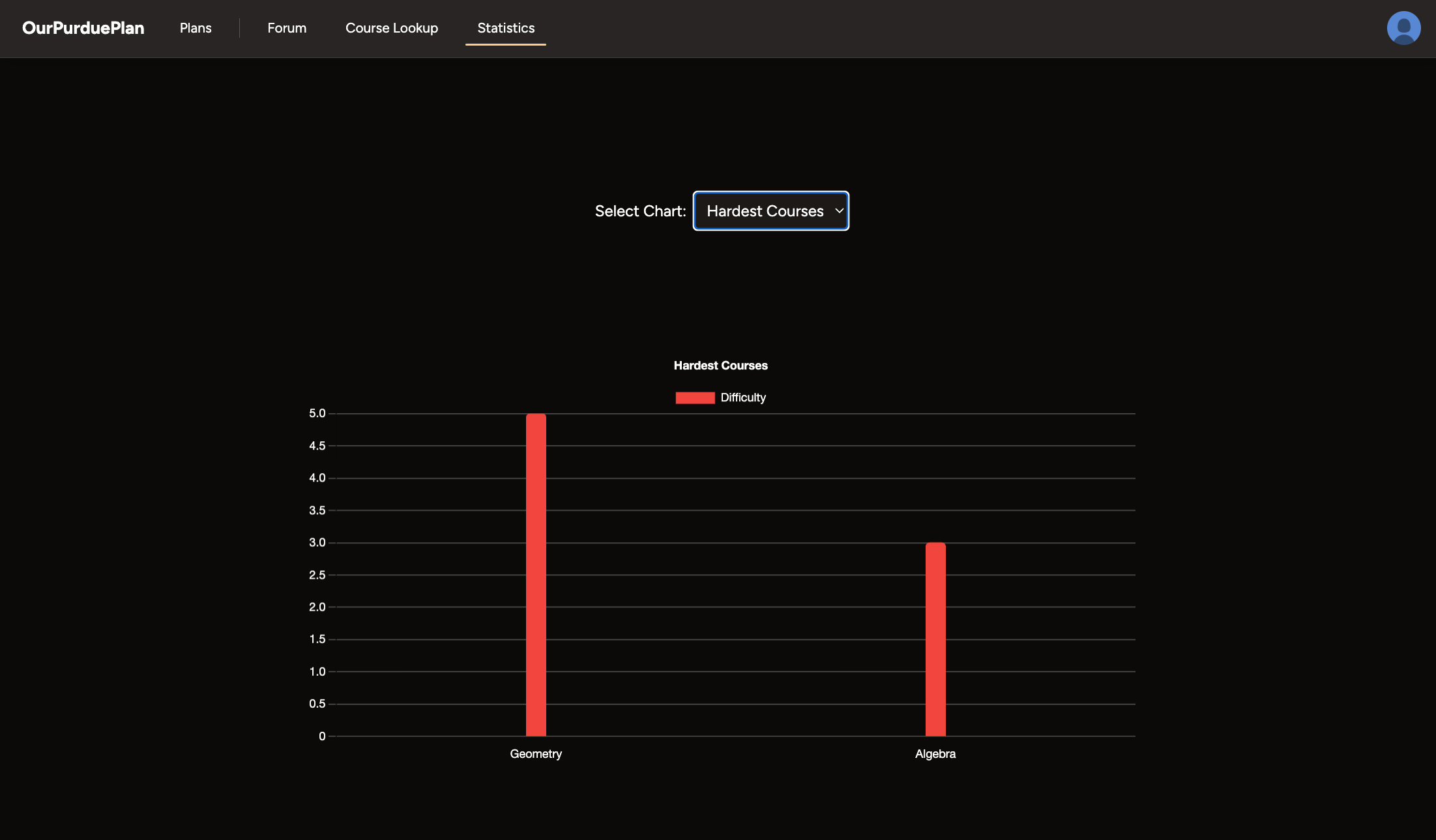Toggle the Difficulty legend red swatch

695,398
